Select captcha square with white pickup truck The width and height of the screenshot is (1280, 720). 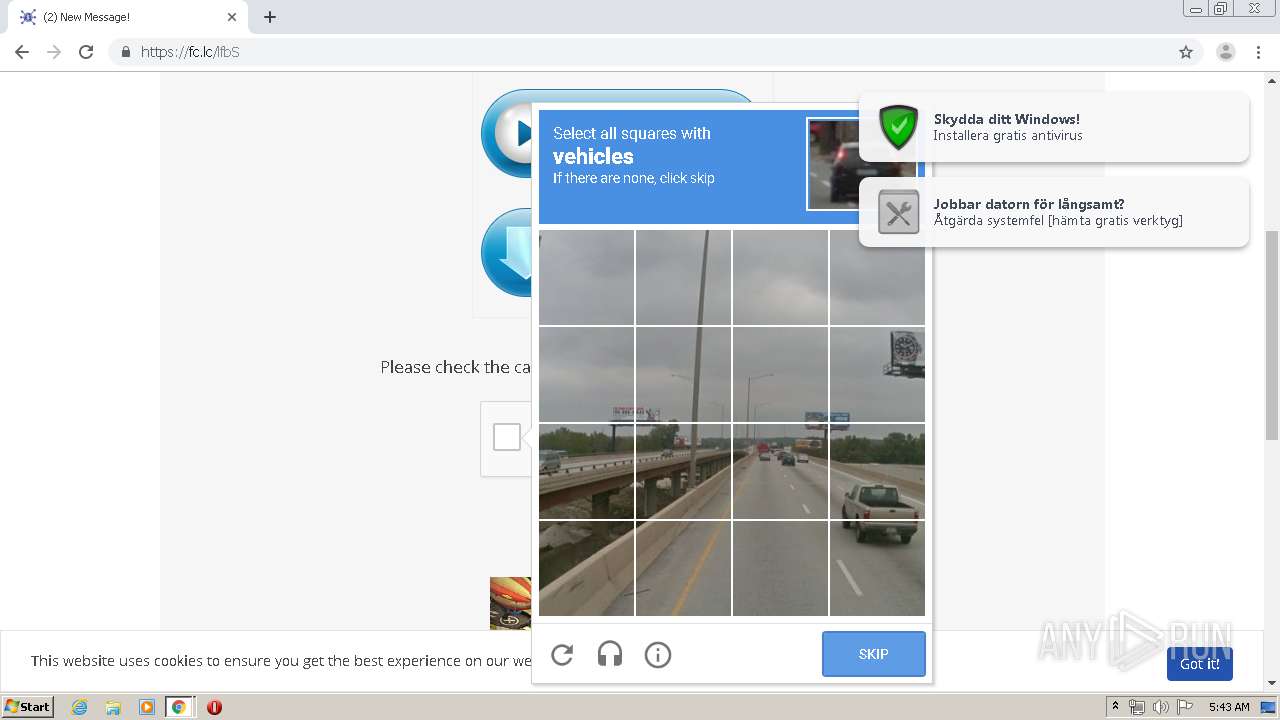877,471
